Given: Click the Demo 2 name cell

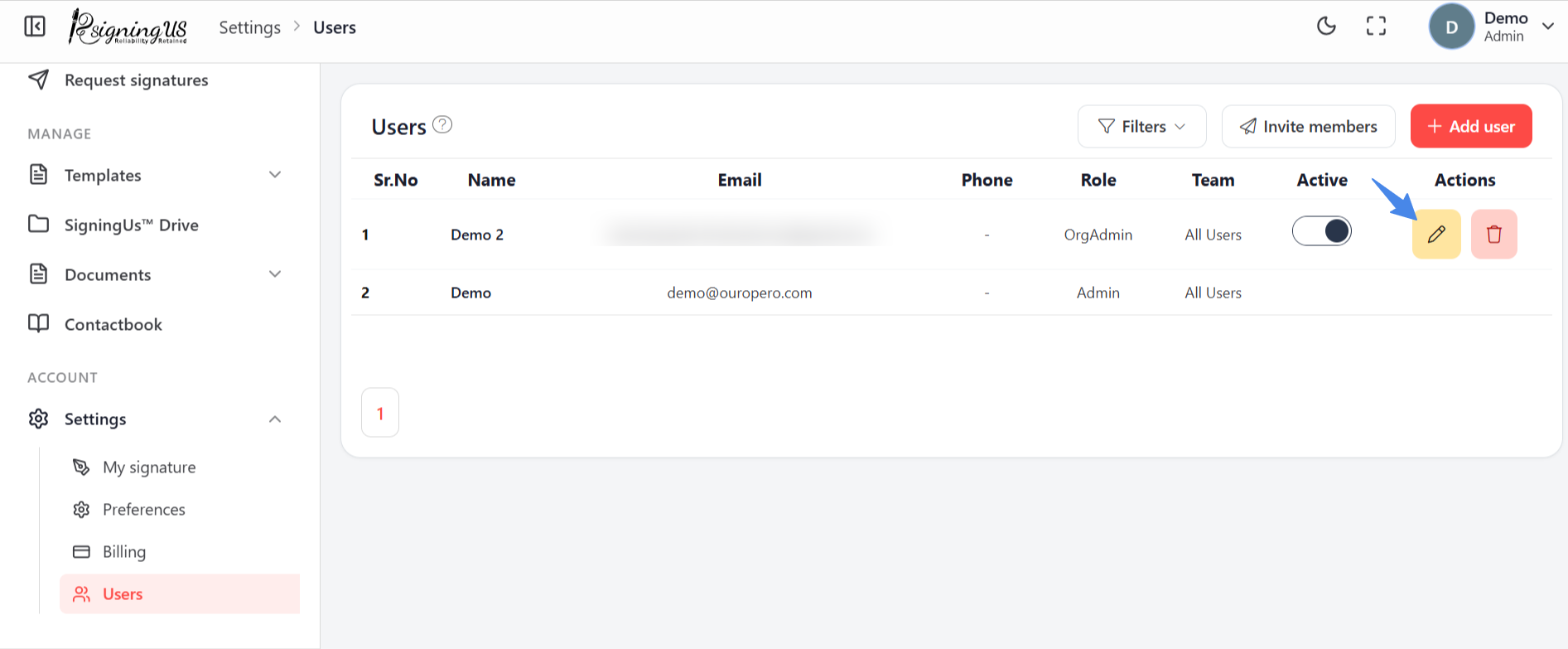Looking at the screenshot, I should point(477,235).
